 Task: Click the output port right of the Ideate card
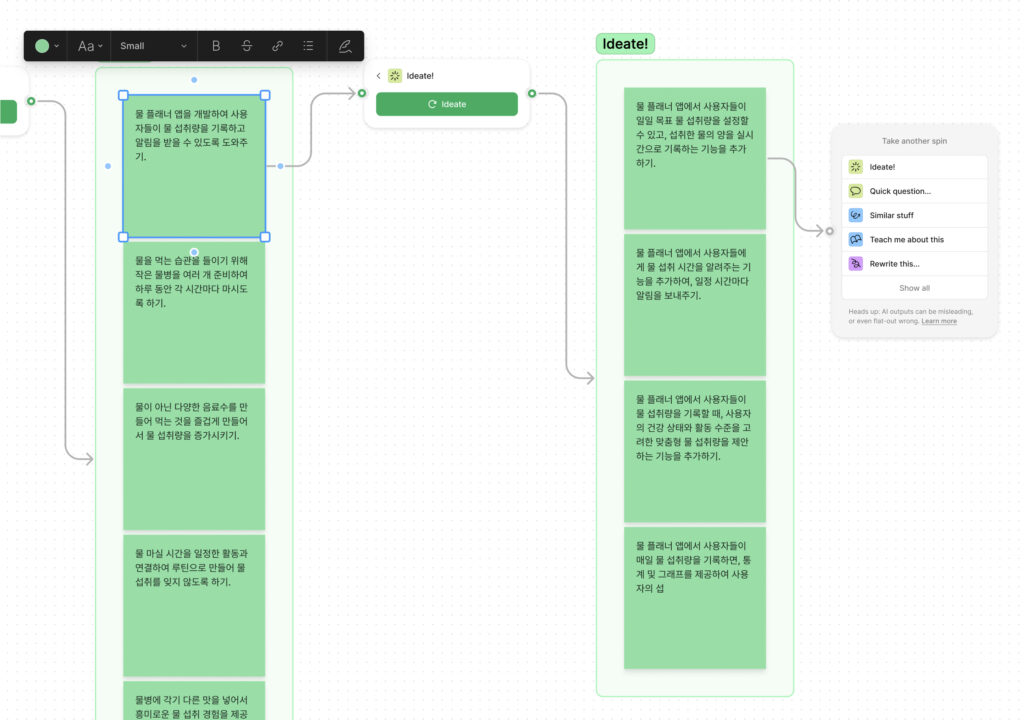(x=532, y=93)
